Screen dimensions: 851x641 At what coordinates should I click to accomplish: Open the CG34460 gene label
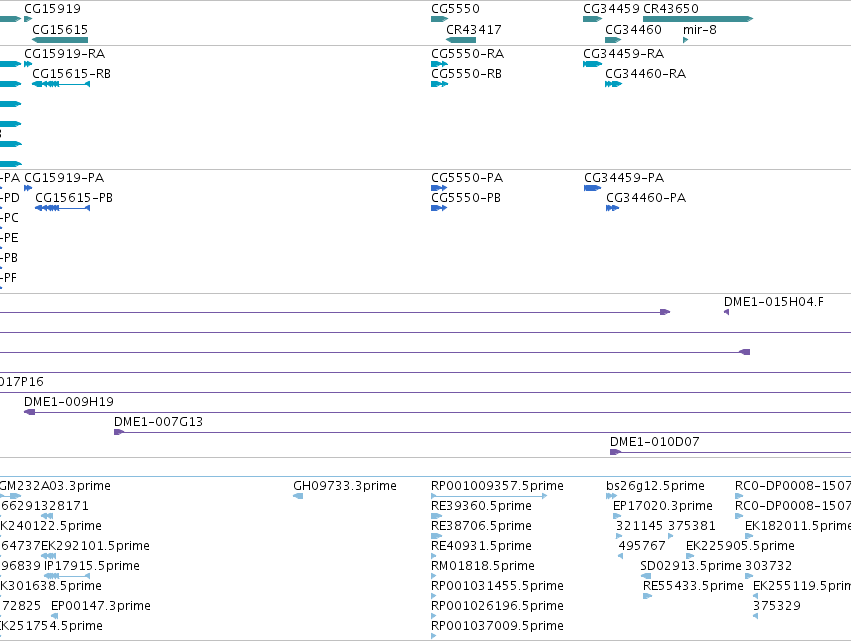pyautogui.click(x=633, y=29)
